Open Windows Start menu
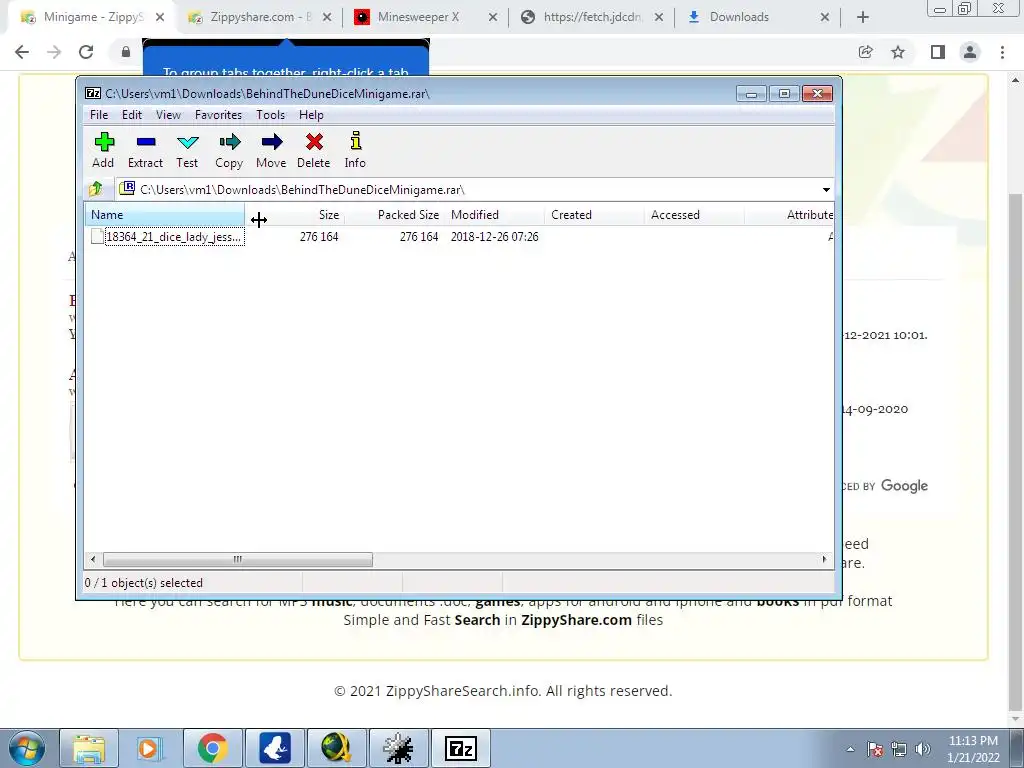The image size is (1024, 768). coord(27,748)
